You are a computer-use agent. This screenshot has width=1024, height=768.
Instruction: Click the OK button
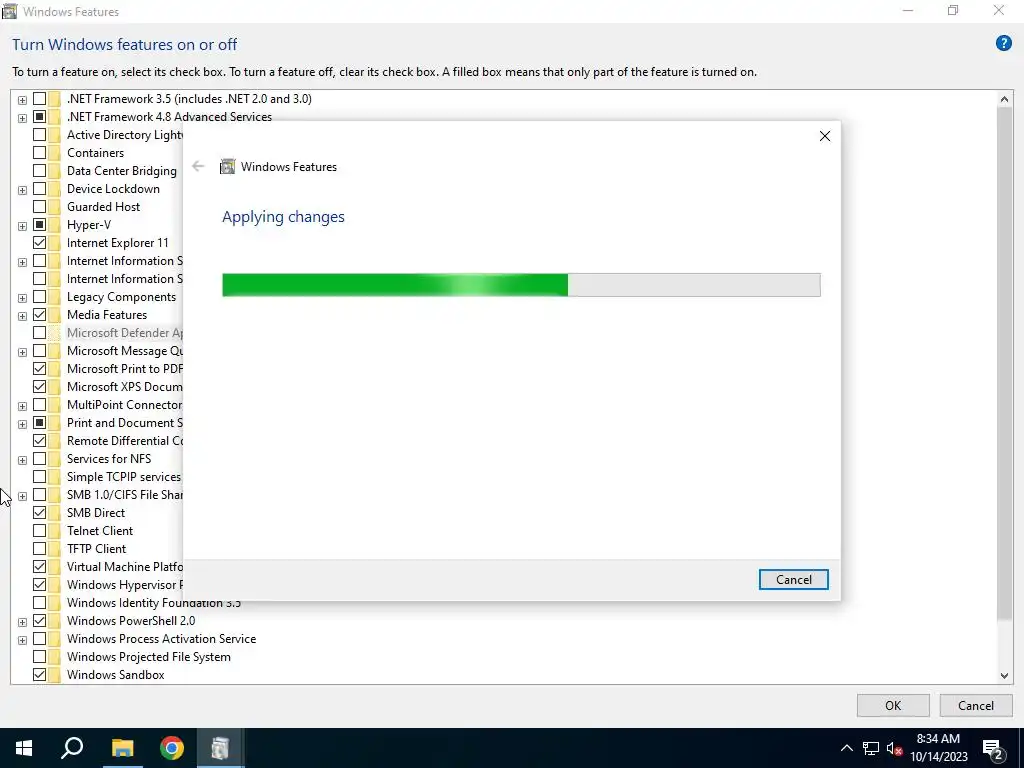pos(893,706)
